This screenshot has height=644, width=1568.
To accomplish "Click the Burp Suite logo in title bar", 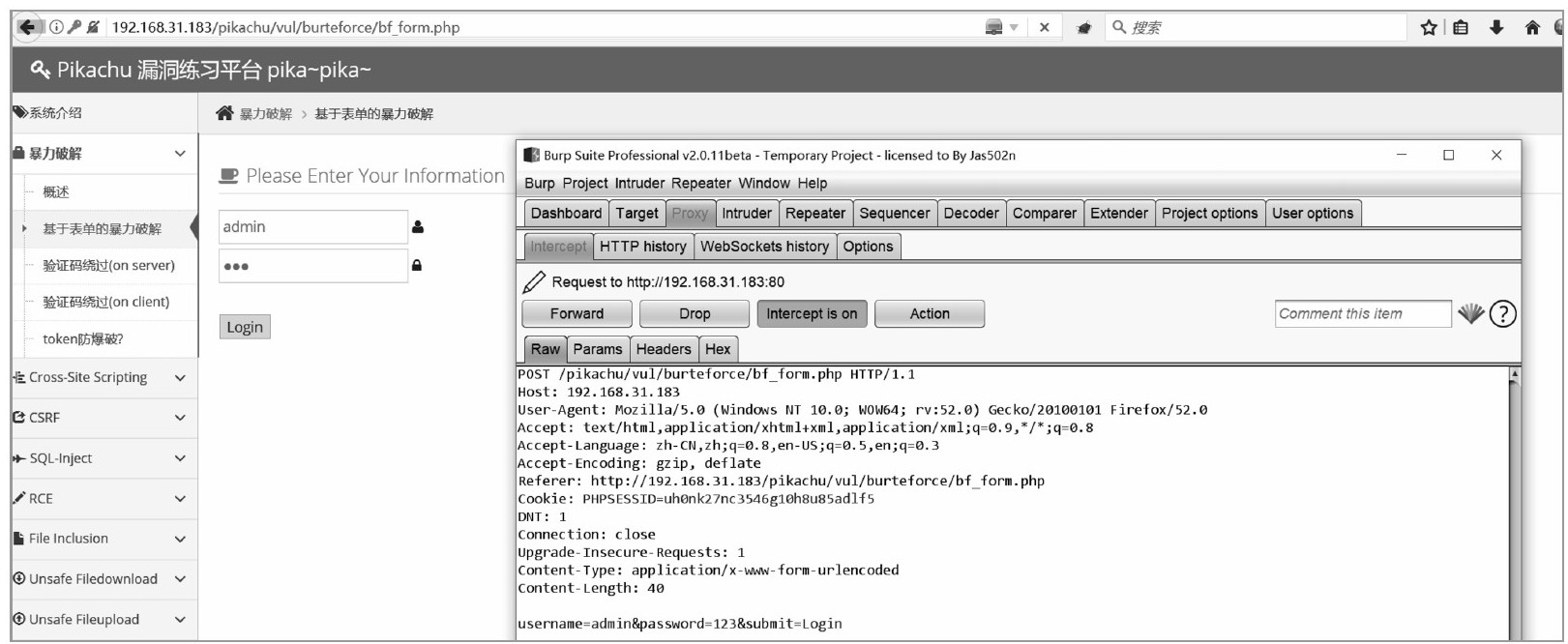I will 531,155.
